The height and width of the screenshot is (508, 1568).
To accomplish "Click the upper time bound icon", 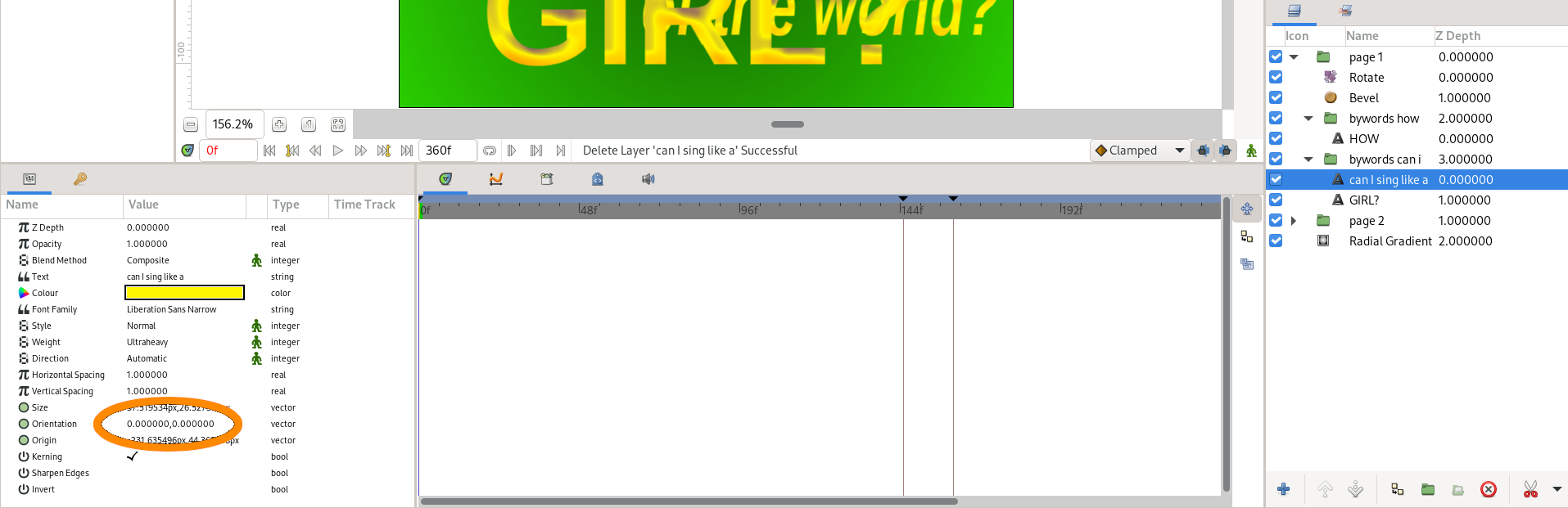I will click(x=561, y=151).
